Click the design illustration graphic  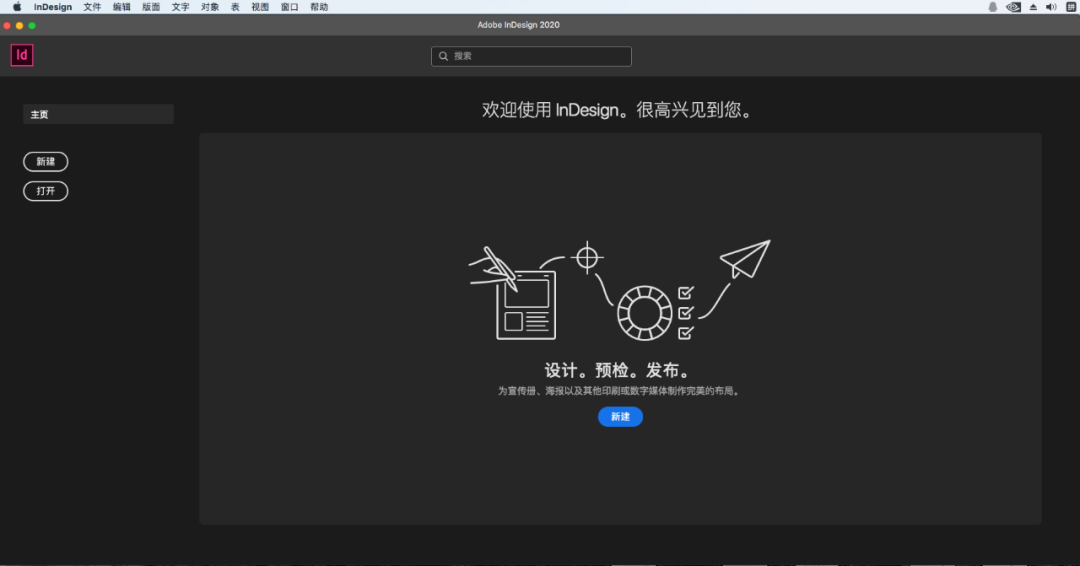[619, 290]
